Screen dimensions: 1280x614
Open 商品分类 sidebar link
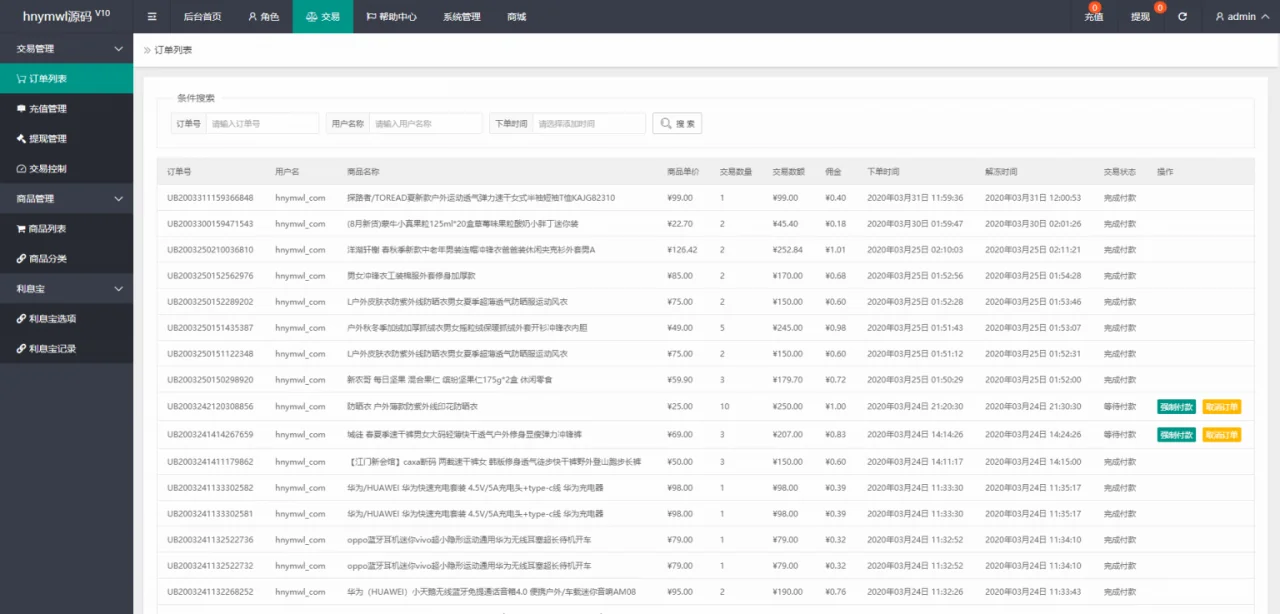click(47, 259)
